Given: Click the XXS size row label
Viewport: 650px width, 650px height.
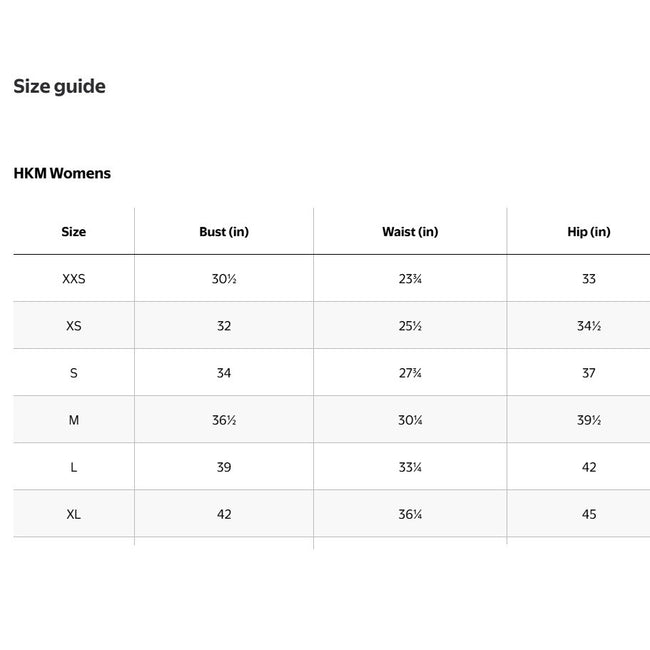Looking at the screenshot, I should click(x=73, y=279).
